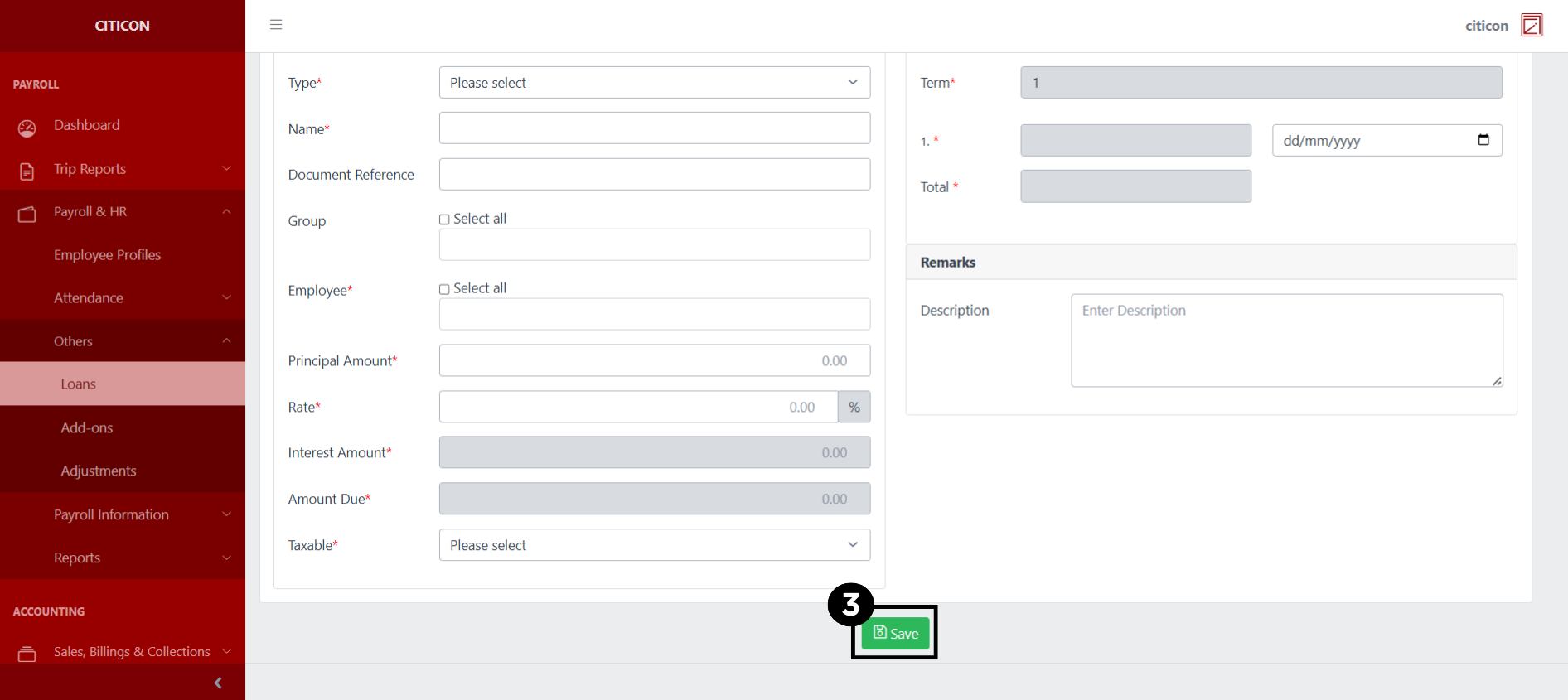Open the calendar date picker icon
The image size is (1568, 700).
[x=1483, y=140]
